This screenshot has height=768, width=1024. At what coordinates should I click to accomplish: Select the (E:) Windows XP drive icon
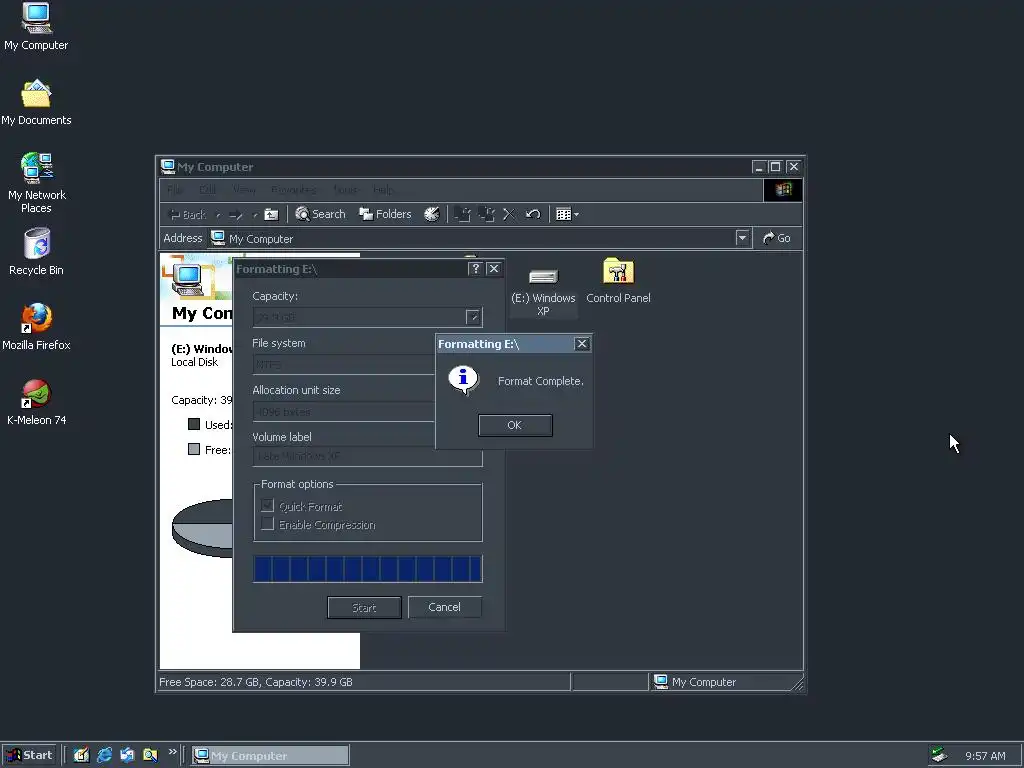pyautogui.click(x=543, y=292)
